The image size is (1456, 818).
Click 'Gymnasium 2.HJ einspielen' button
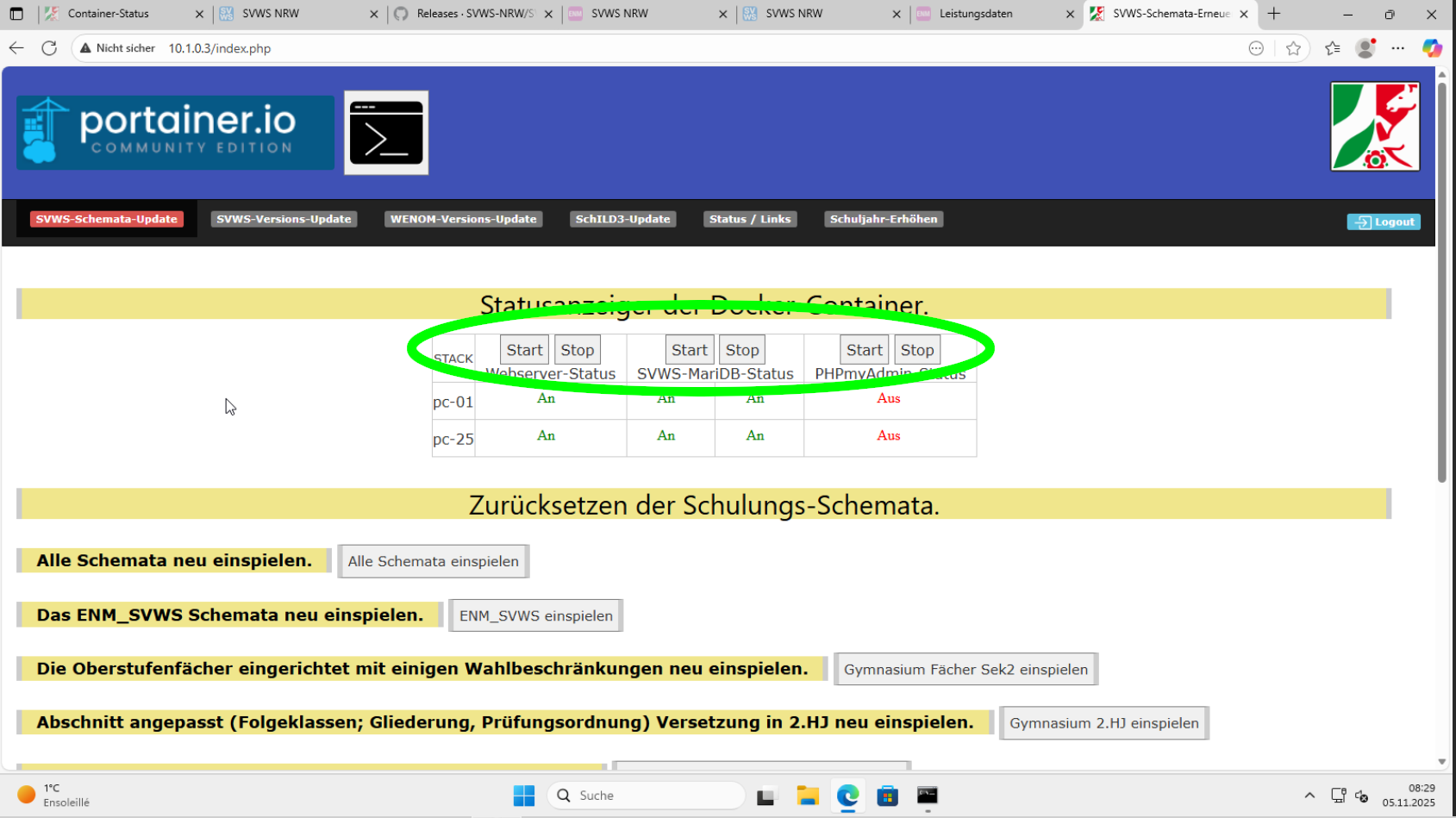click(1104, 723)
